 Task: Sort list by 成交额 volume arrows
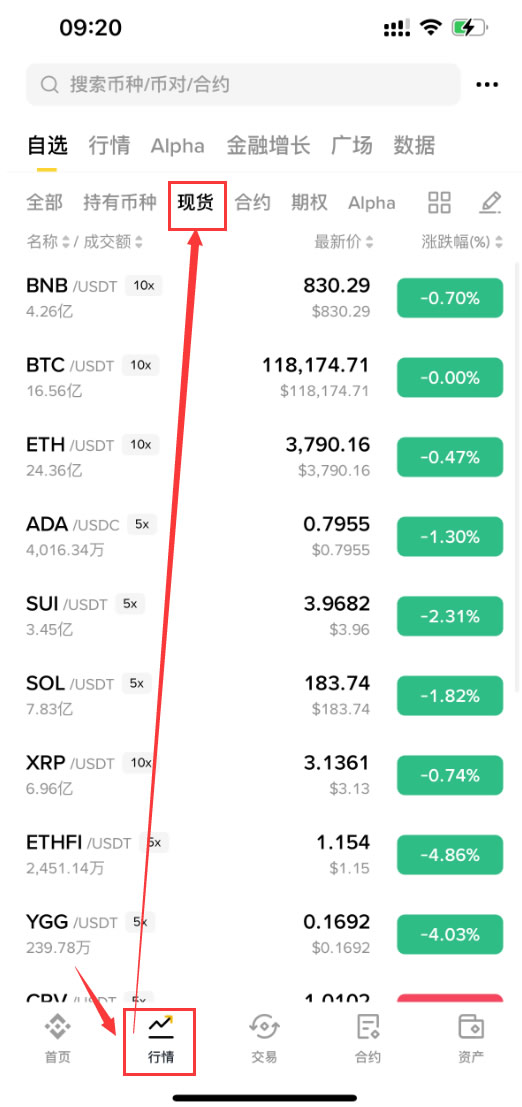click(138, 242)
